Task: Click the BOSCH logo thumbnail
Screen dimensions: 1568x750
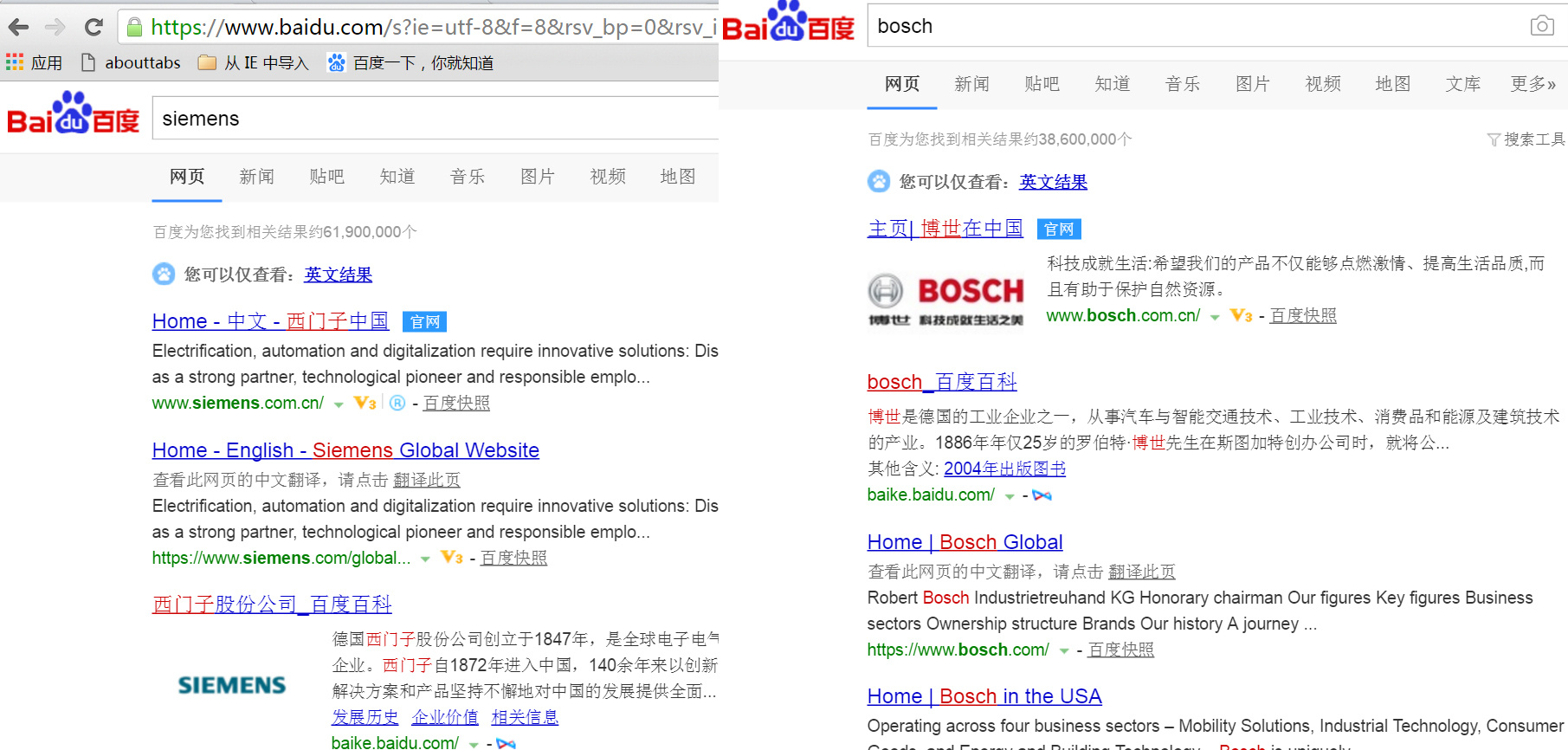Action: click(945, 301)
